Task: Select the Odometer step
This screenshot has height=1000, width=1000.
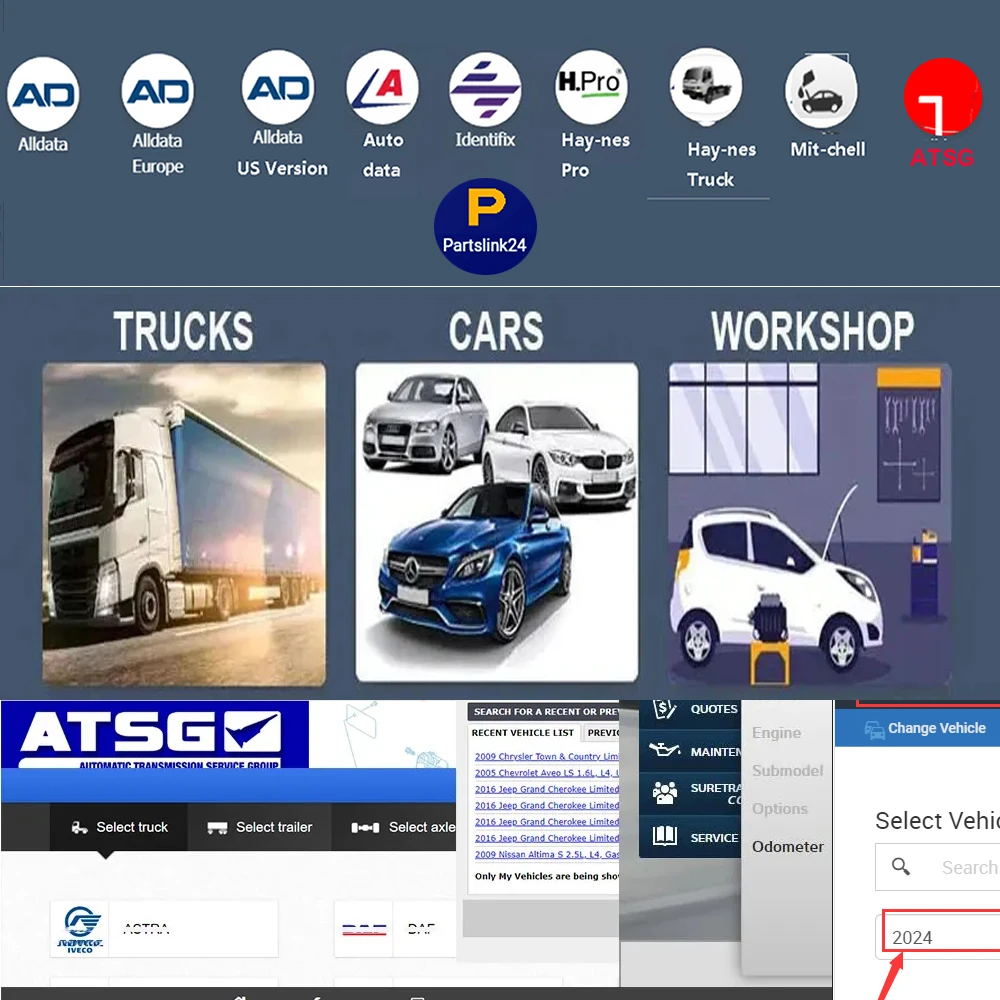Action: pos(788,846)
